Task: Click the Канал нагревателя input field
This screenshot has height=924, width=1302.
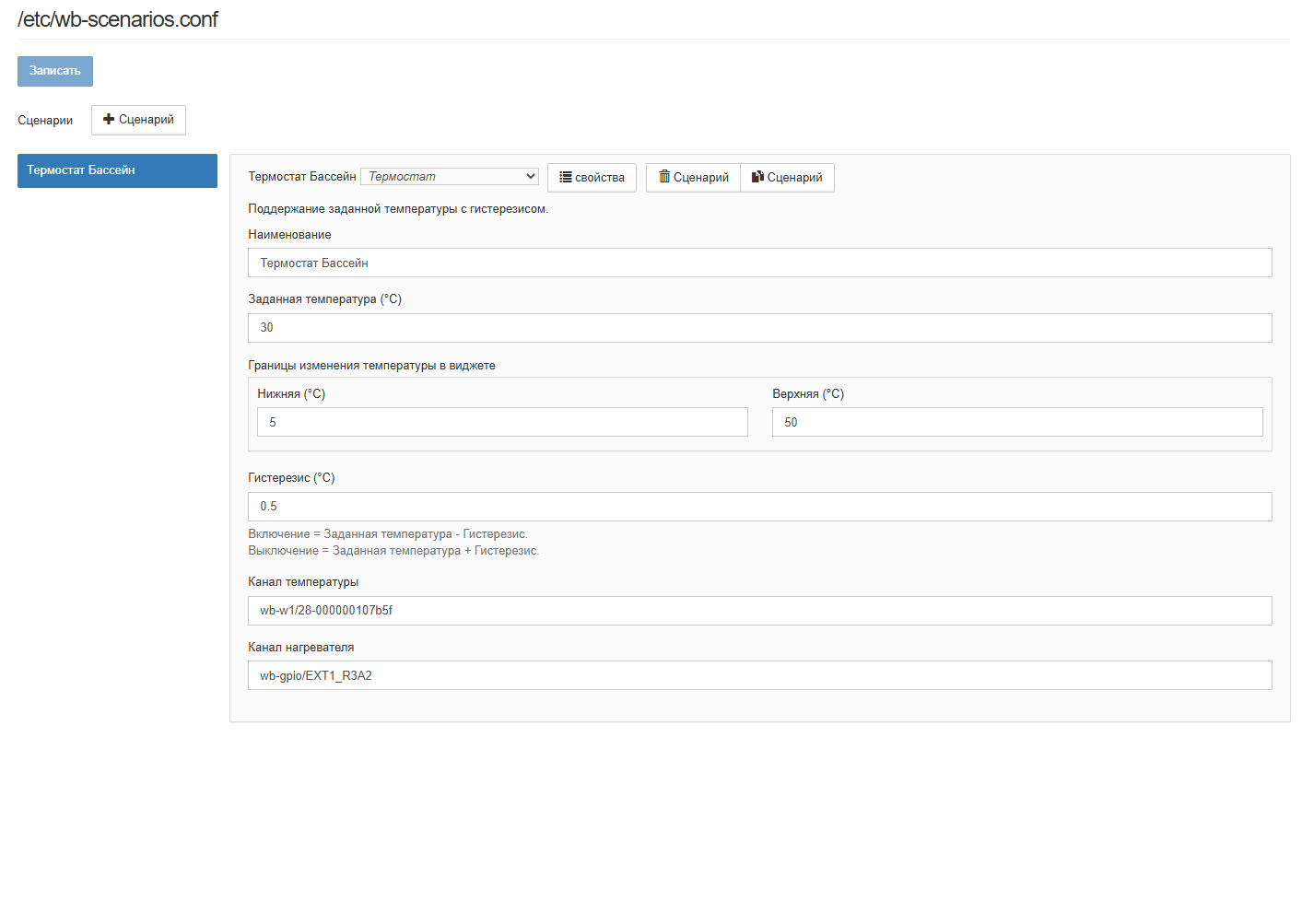Action: click(759, 675)
